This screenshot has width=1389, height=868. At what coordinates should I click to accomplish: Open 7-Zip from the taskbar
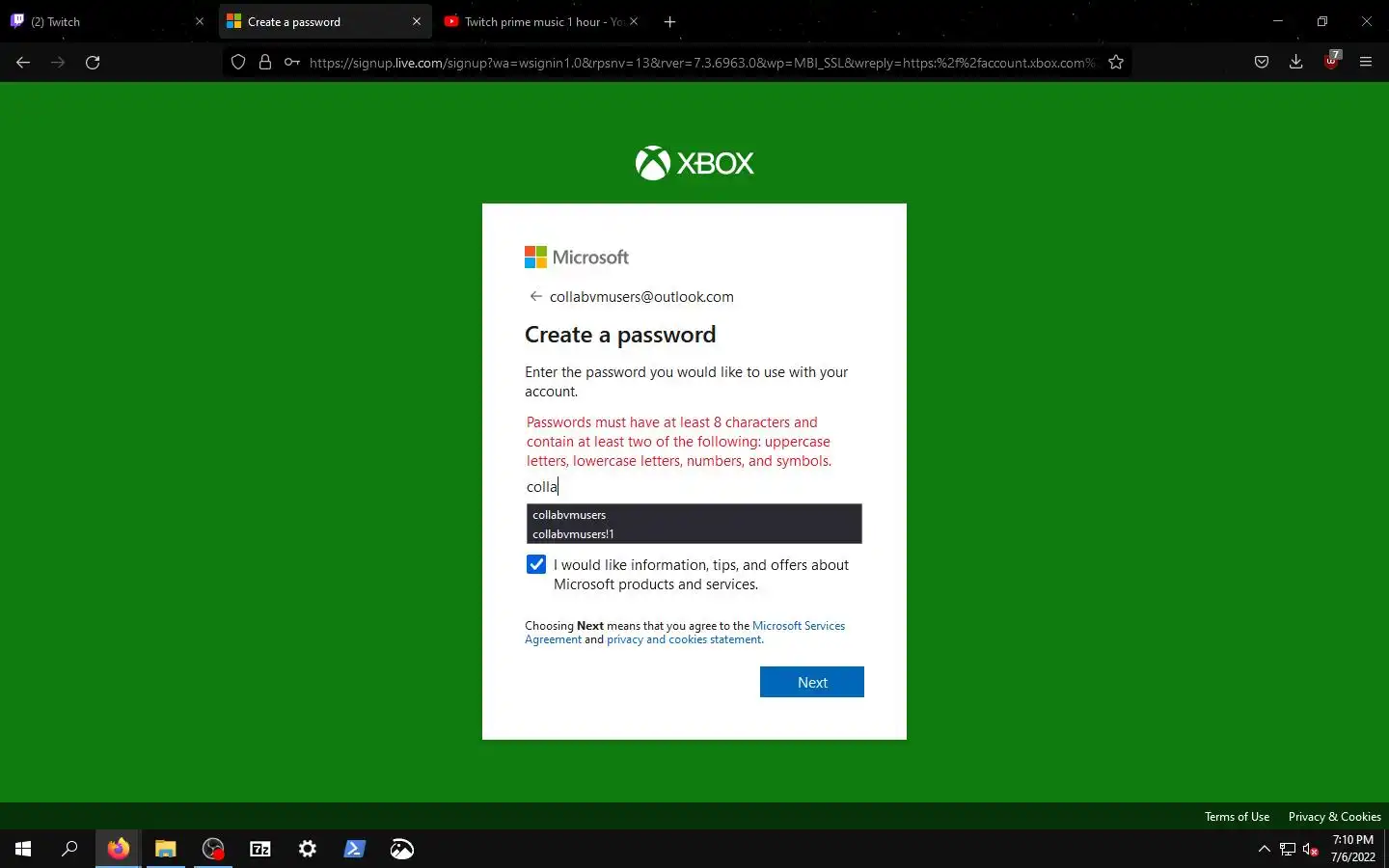[x=260, y=849]
